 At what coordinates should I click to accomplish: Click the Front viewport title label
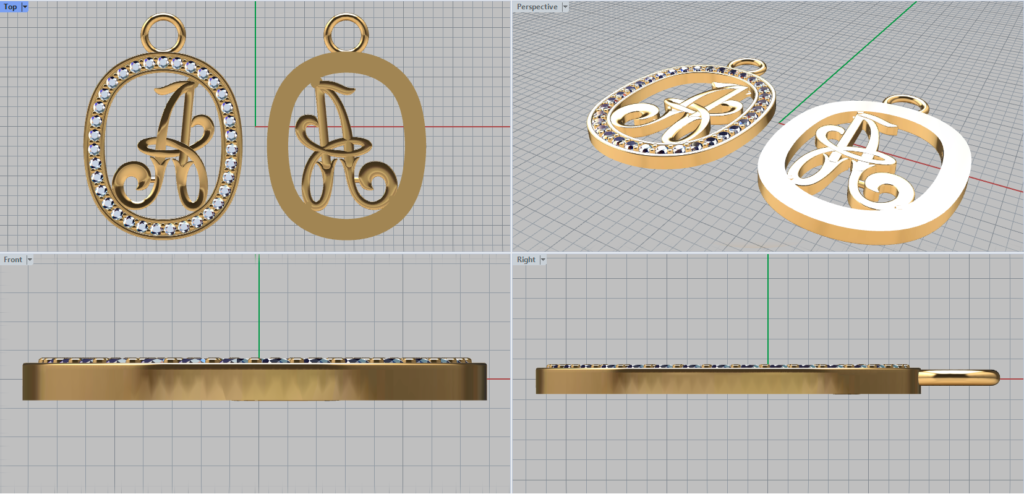[x=13, y=260]
